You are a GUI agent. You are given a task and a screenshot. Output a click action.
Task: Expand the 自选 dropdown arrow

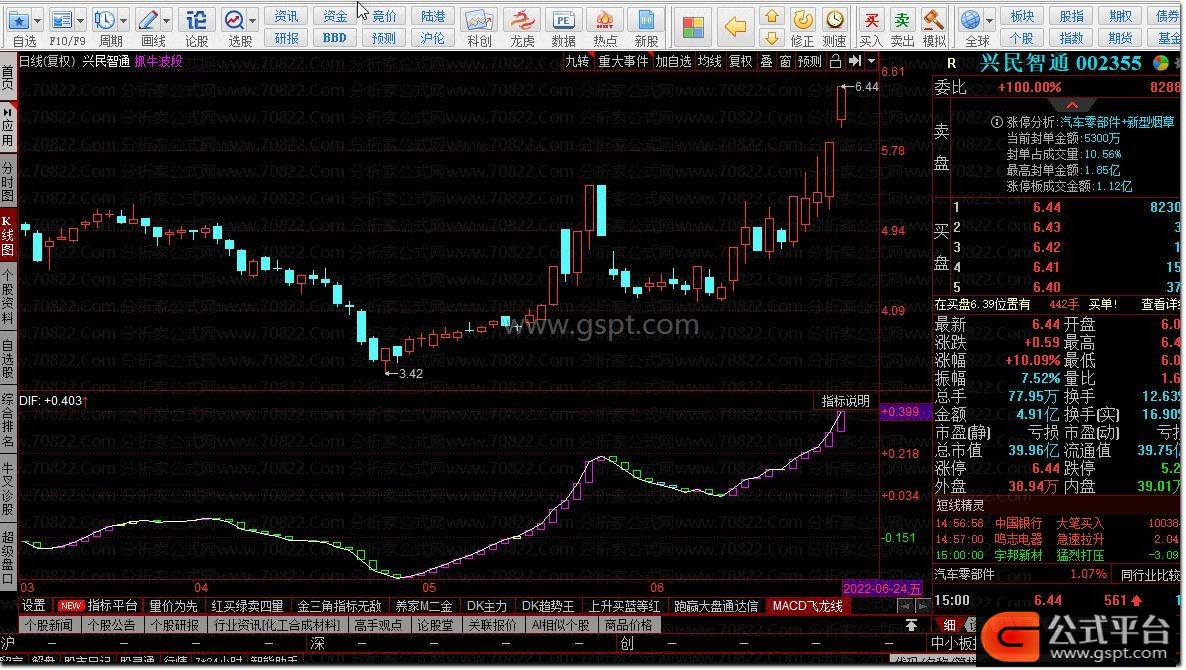pos(37,20)
